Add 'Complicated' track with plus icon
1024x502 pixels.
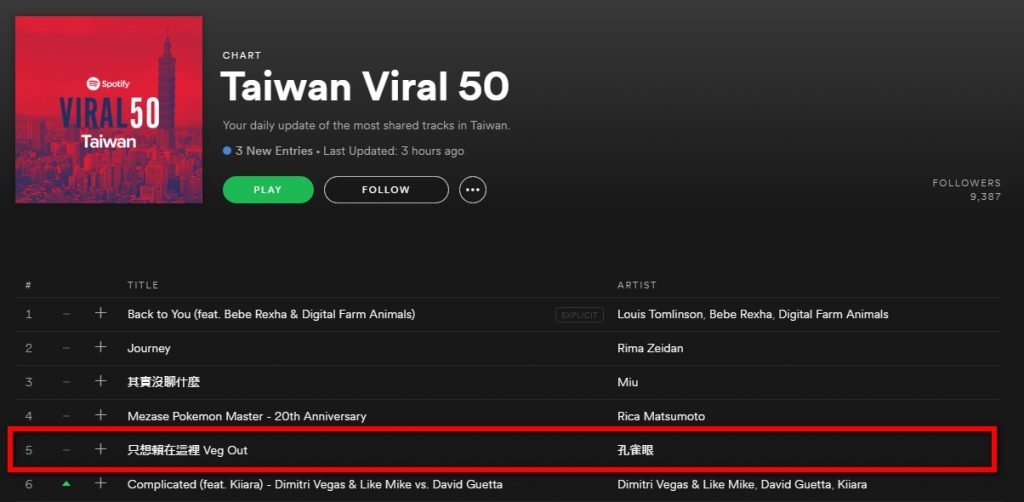(x=100, y=484)
